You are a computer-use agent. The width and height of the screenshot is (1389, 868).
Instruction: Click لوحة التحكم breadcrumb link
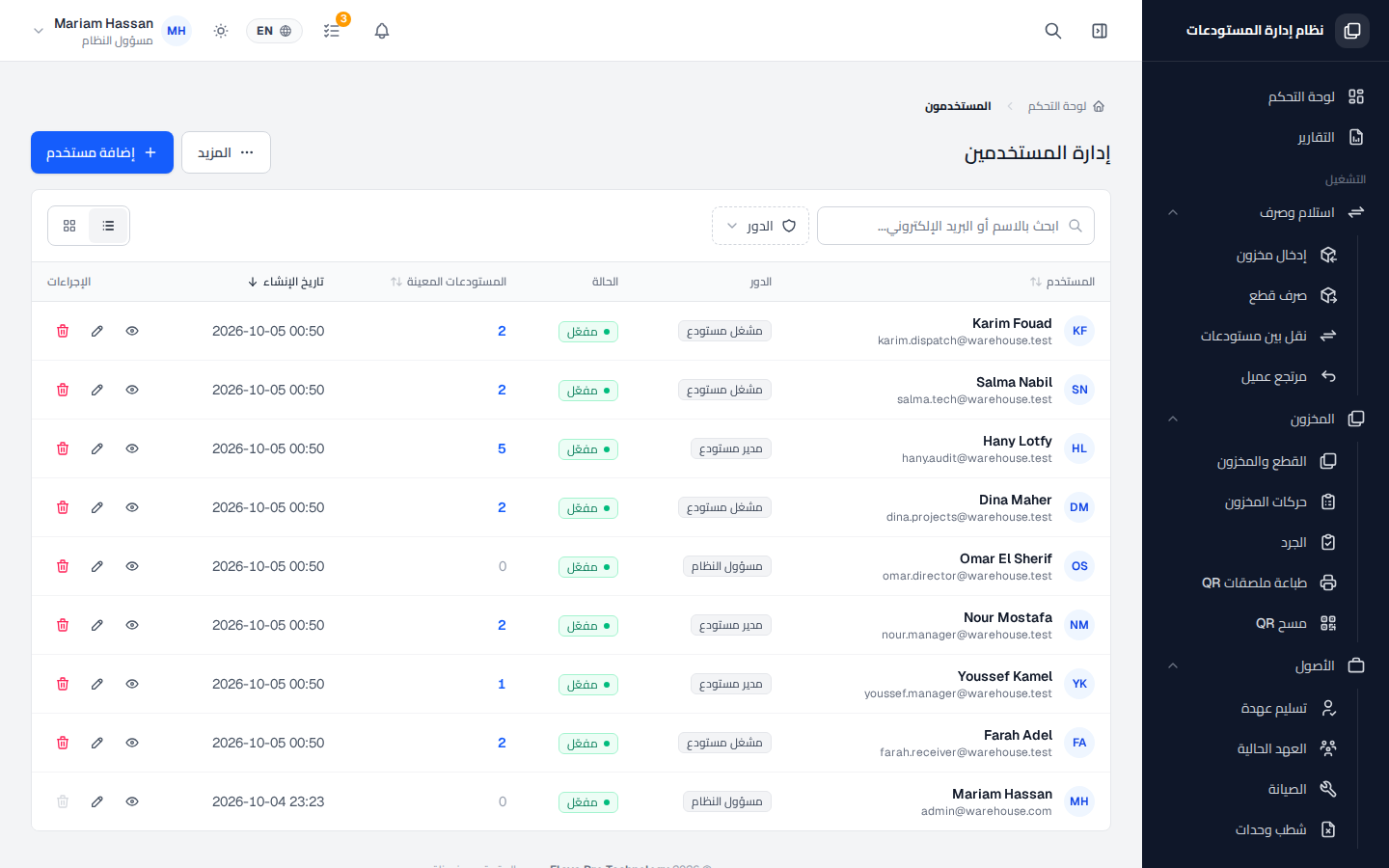tap(1057, 106)
